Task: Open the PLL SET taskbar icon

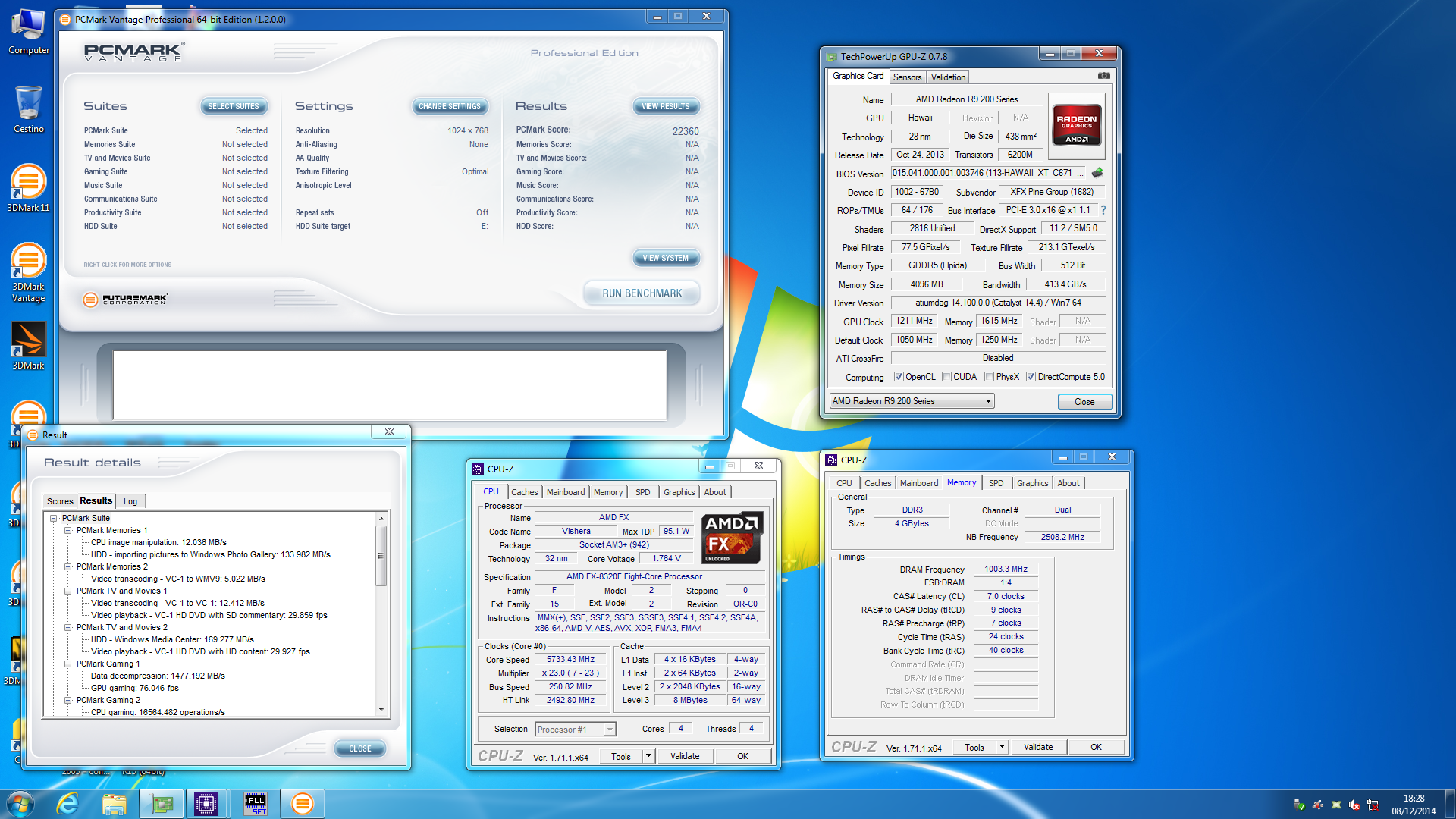Action: coord(256,804)
